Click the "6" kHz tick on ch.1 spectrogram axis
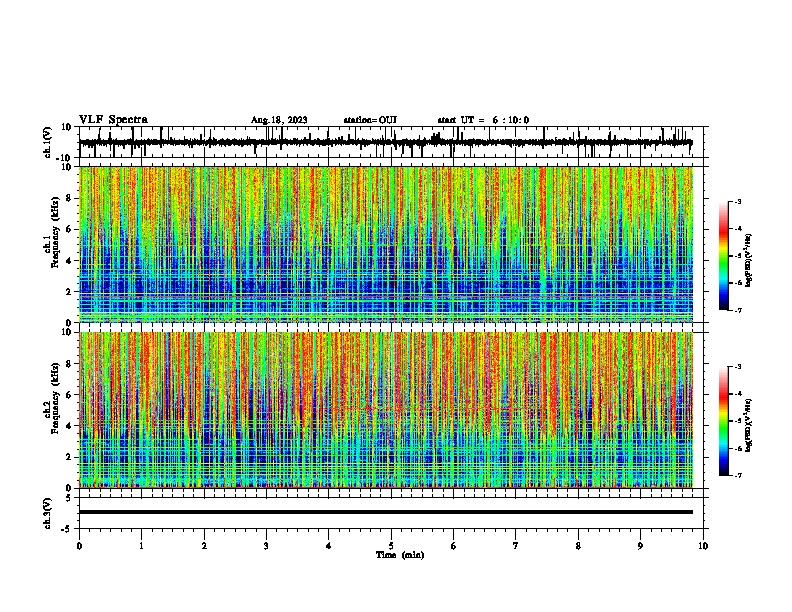Screen dimensions: 792x612 69,230
